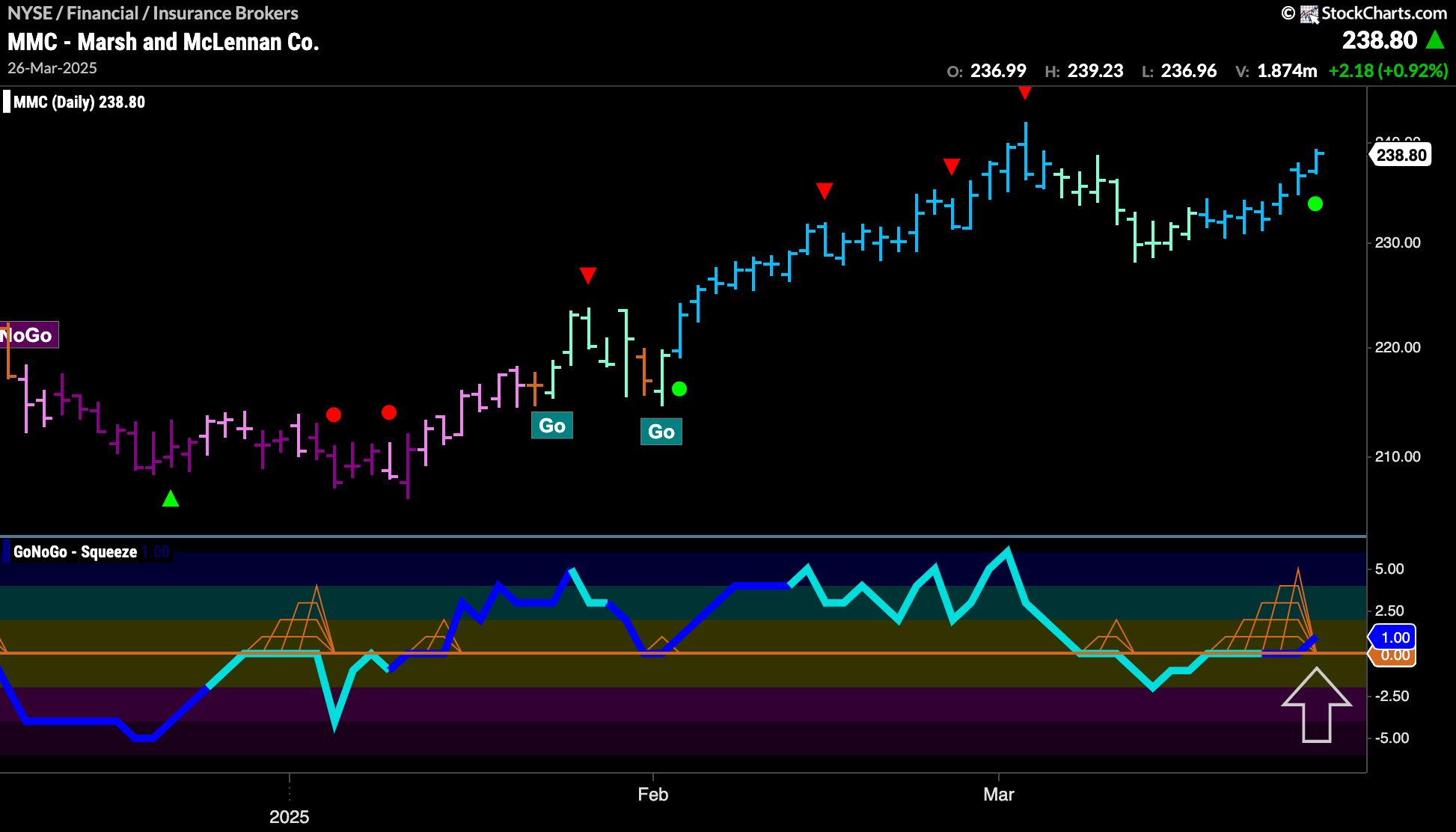Click the first Go label in late January
Viewport: 1456px width, 832px height.
[x=552, y=426]
